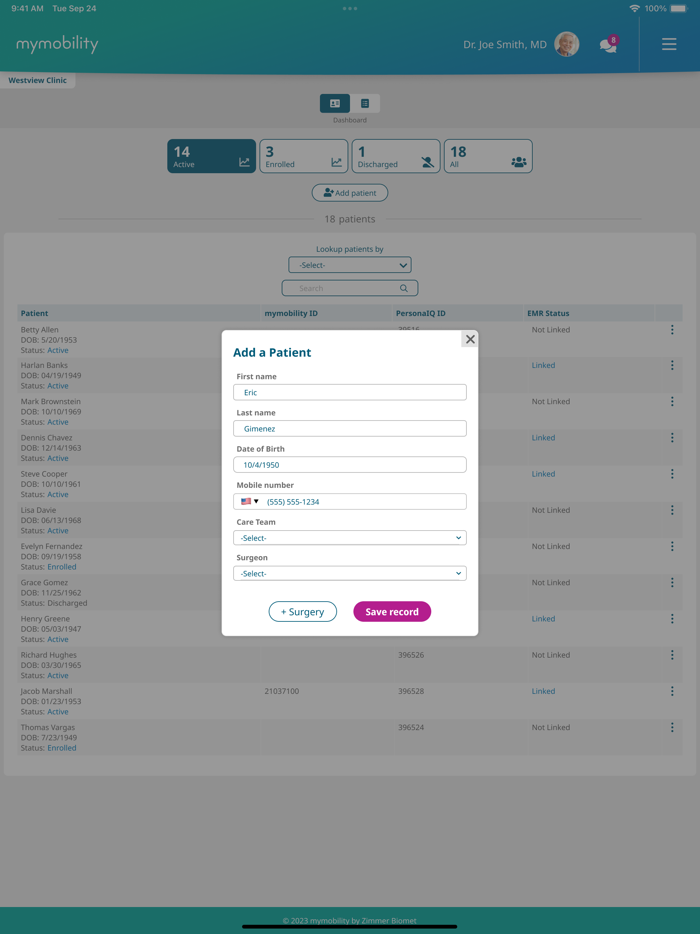The image size is (700, 934).
Task: Click Linked status for Dennis Chavez
Action: [x=543, y=438]
